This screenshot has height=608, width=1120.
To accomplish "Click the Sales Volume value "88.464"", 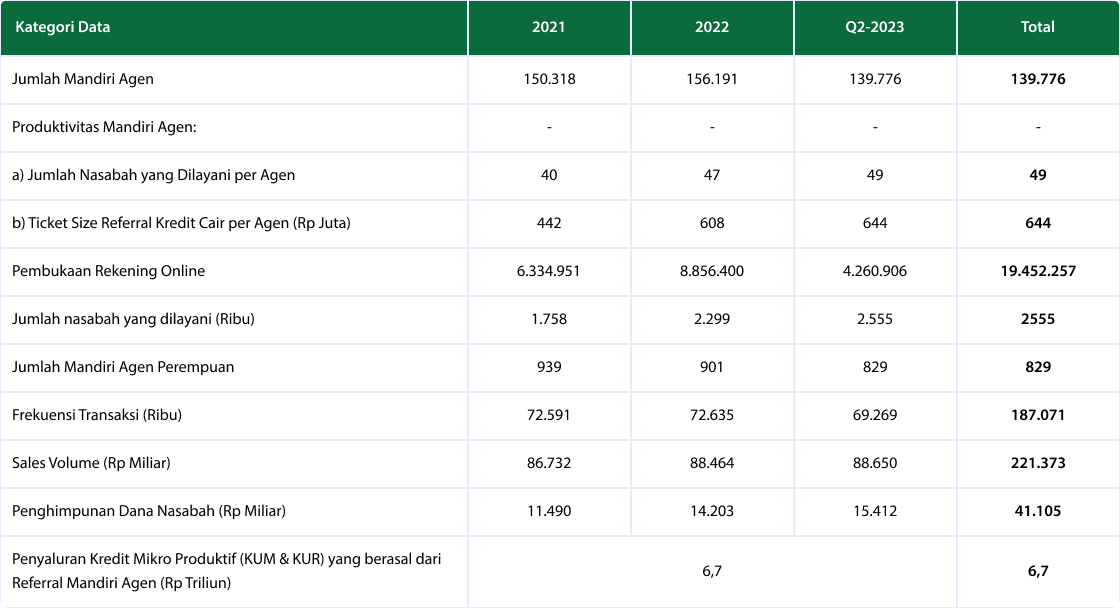I will (x=712, y=463).
